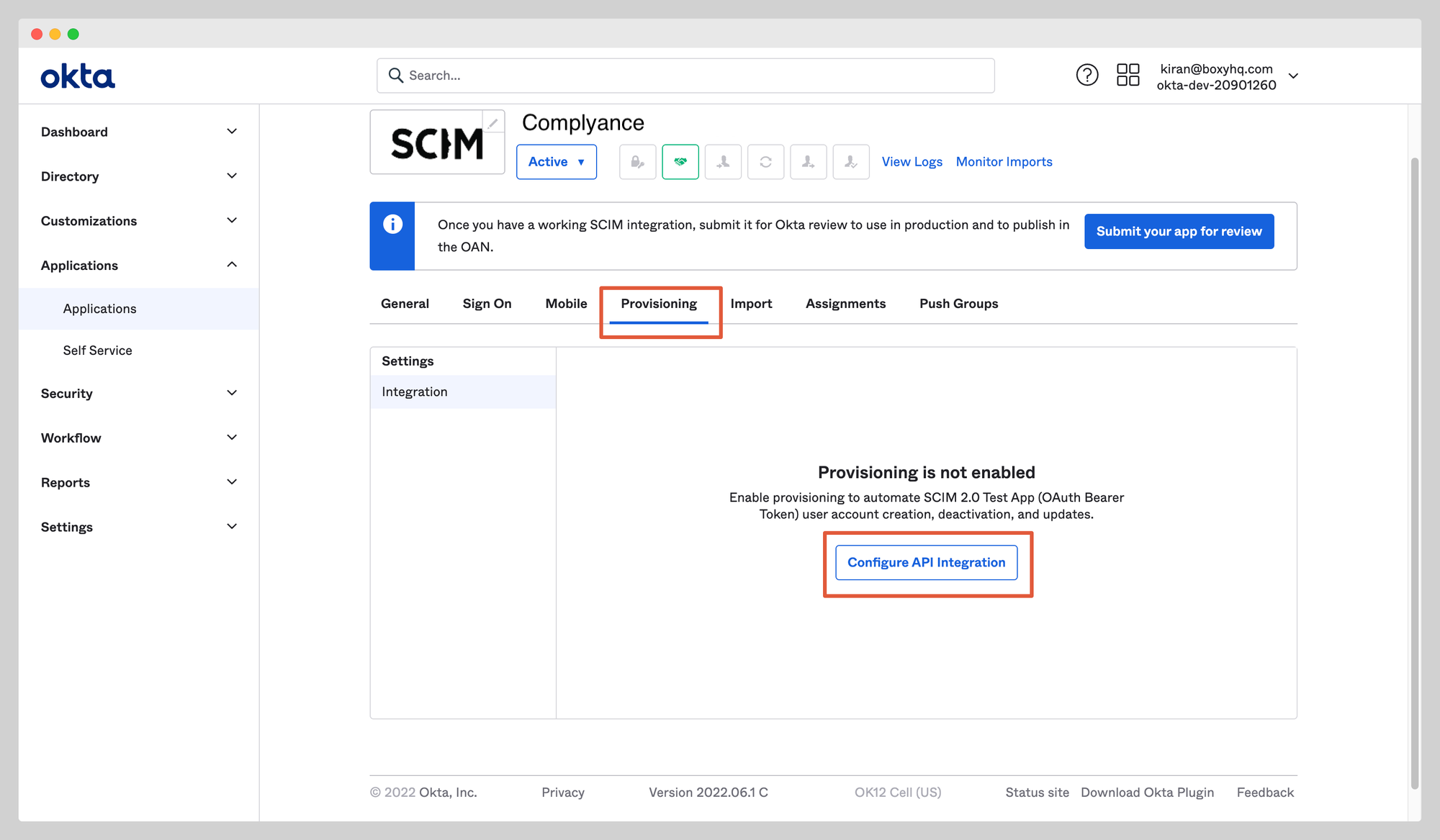Screen dimensions: 1440x840
Task: Click the blue info icon in banner
Action: click(392, 225)
